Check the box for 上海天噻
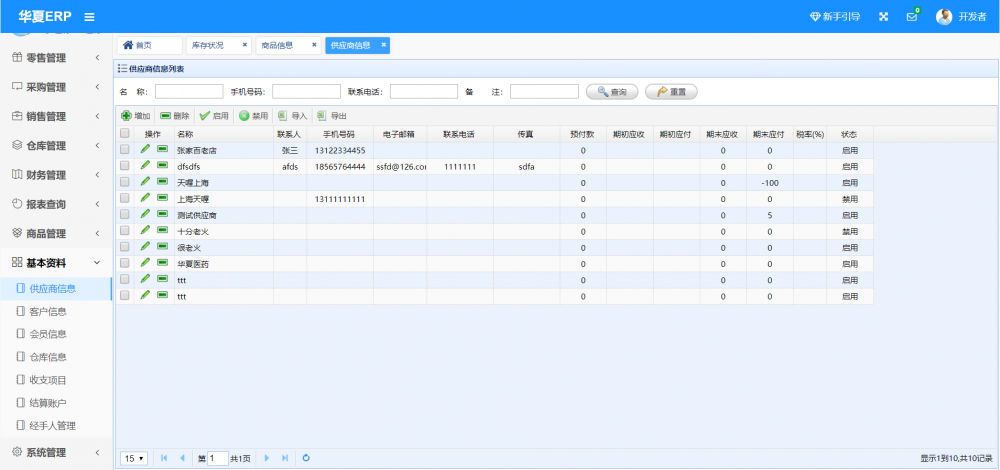 tap(124, 198)
